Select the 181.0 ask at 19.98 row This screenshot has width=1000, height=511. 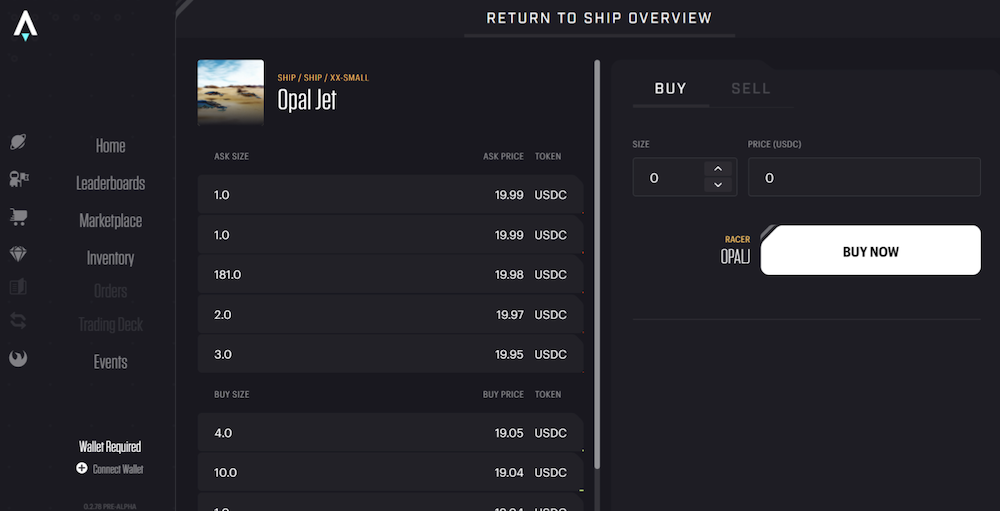click(390, 274)
